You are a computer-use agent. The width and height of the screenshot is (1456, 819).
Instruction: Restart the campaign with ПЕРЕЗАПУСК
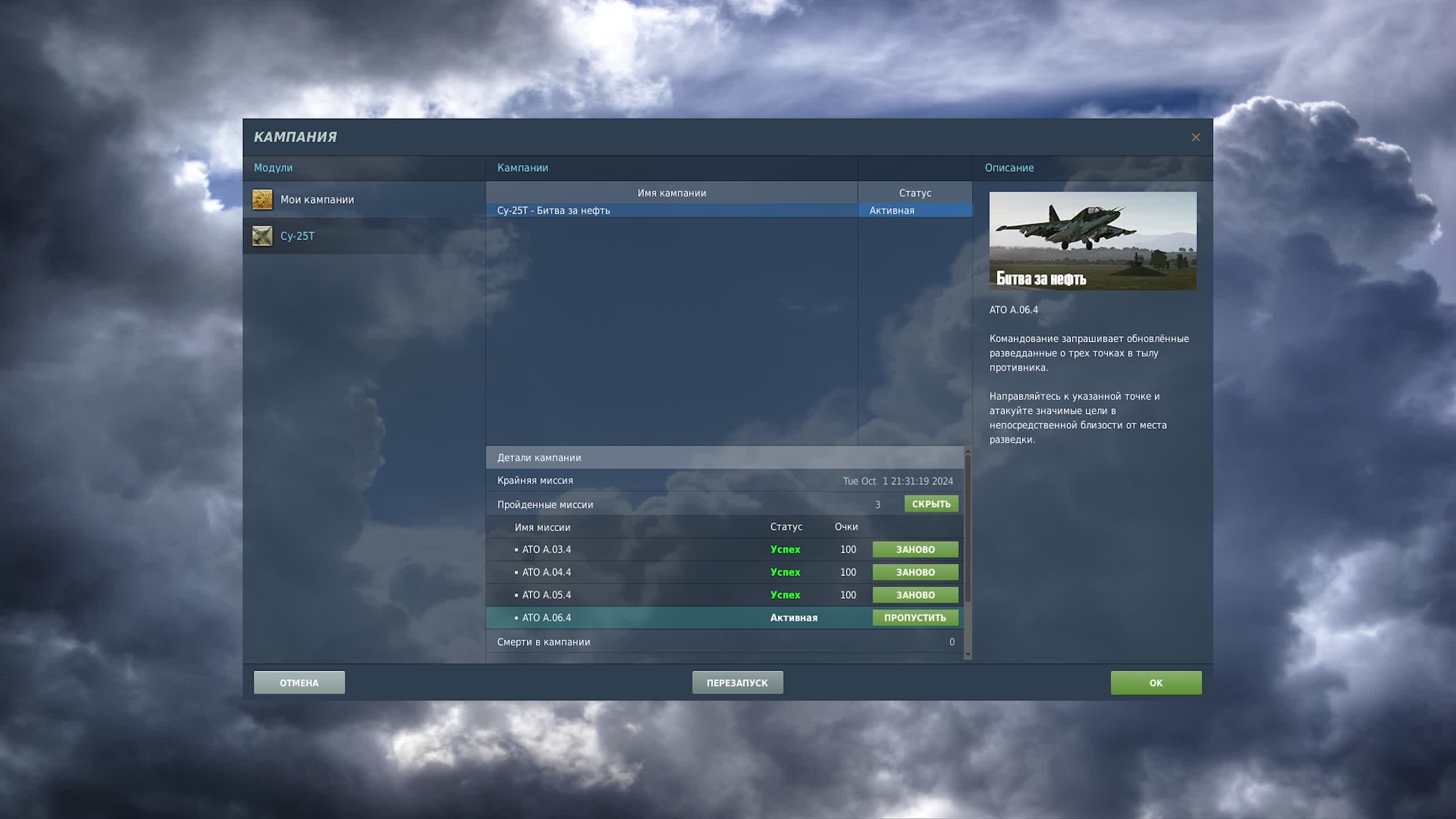pyautogui.click(x=738, y=682)
